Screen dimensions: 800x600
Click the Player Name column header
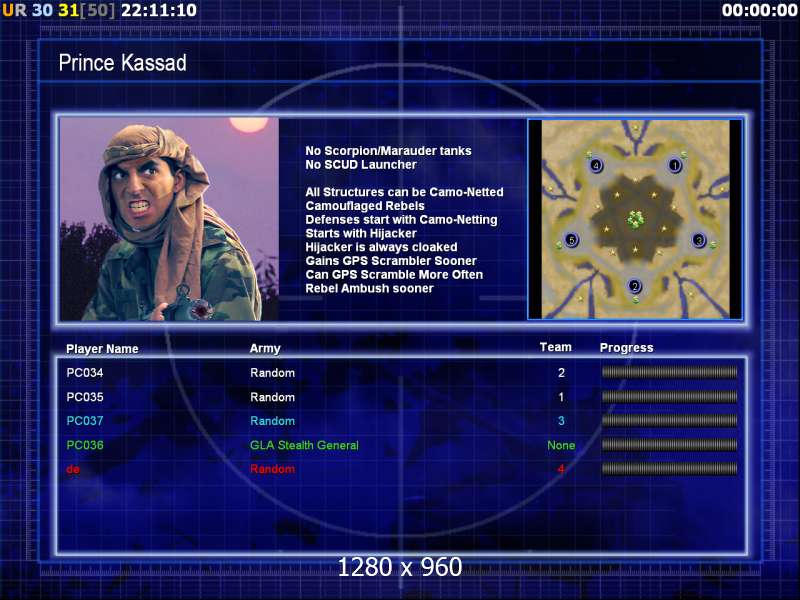pos(102,349)
